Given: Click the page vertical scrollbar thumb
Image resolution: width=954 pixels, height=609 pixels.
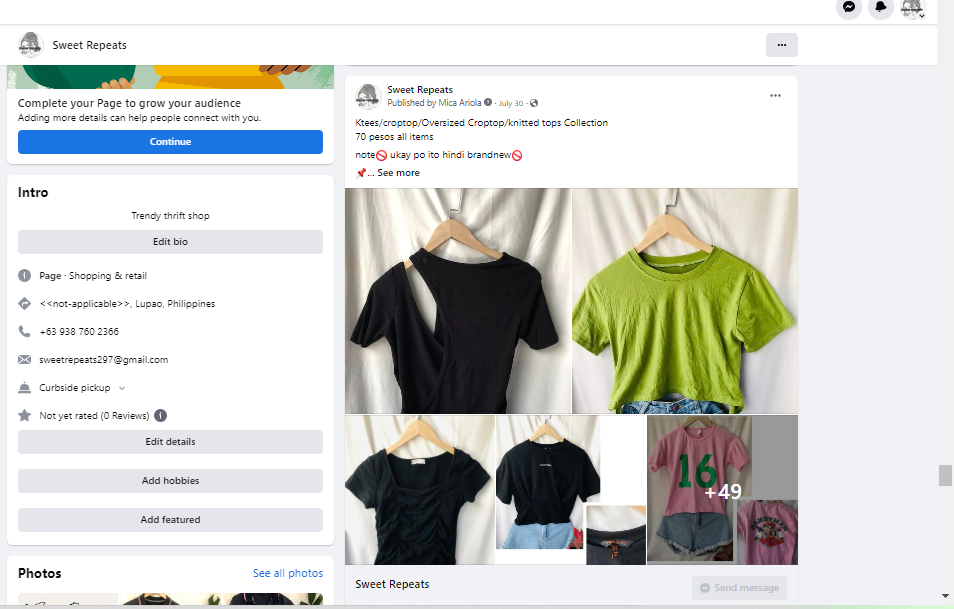Looking at the screenshot, I should 945,475.
